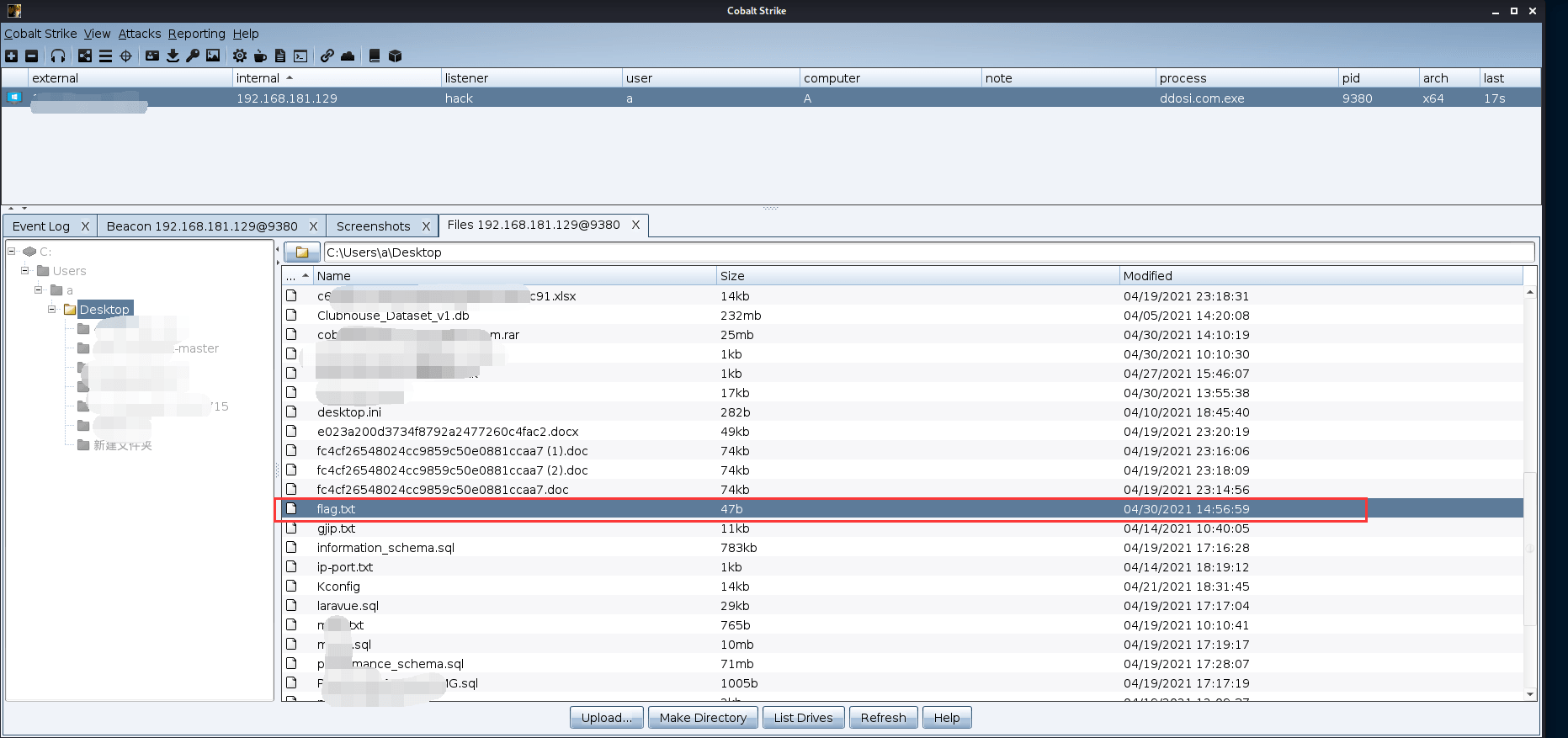Open Screenshots via the picture toolbar icon
Screen dimensions: 1568x738
pos(213,56)
